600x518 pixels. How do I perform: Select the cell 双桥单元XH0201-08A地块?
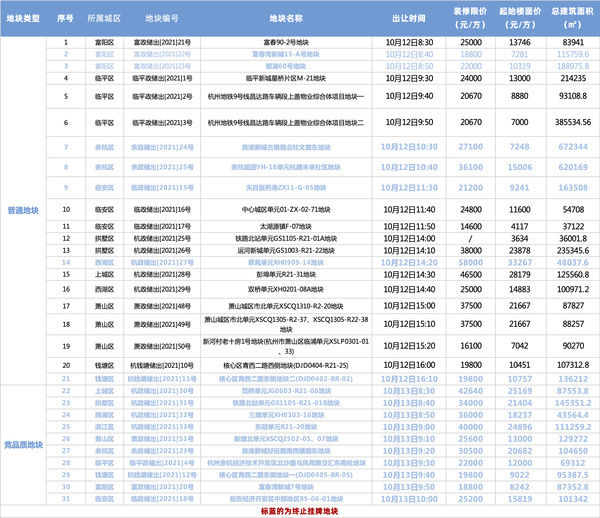pyautogui.click(x=286, y=290)
